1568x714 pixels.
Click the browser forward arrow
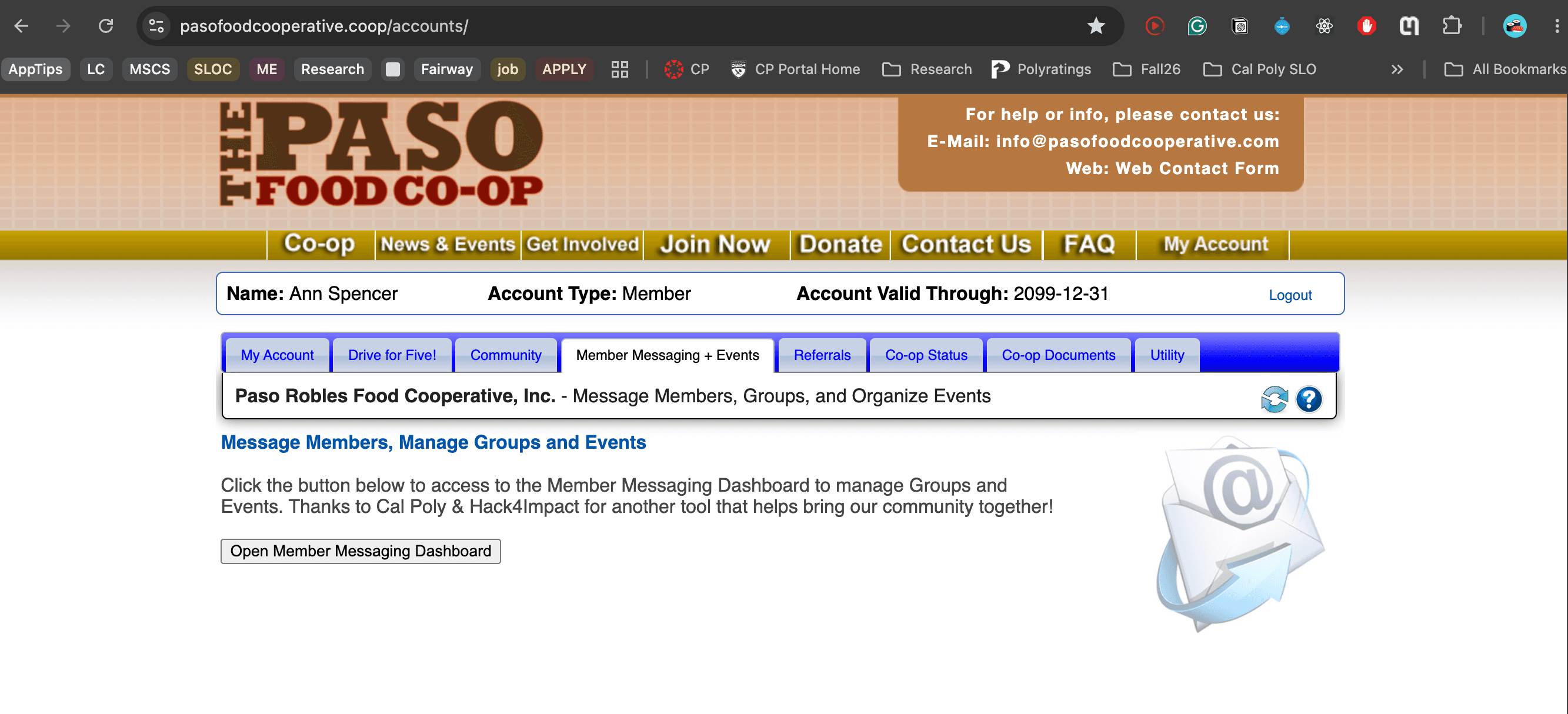(64, 26)
